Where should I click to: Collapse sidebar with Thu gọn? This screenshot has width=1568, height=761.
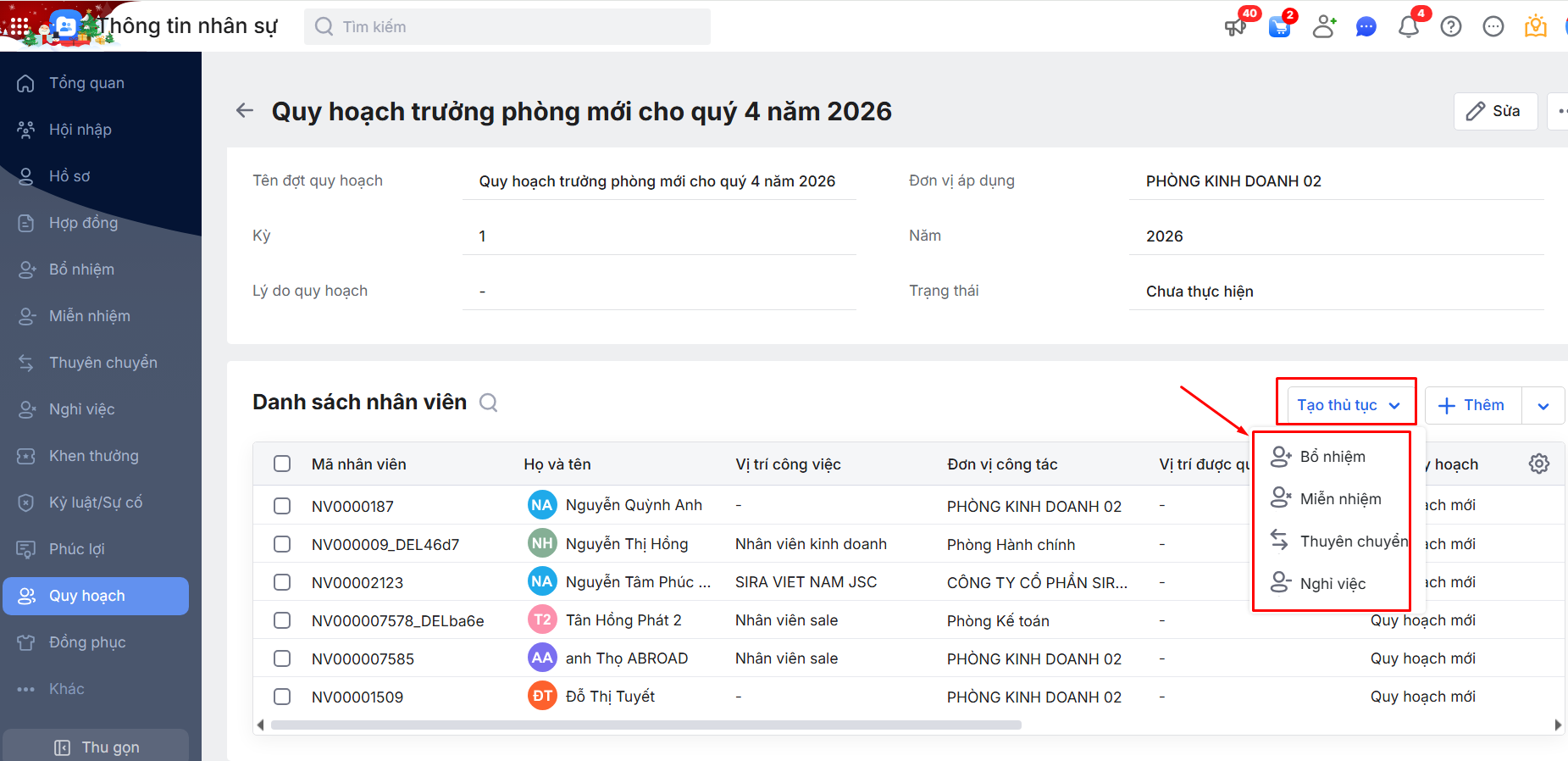pyautogui.click(x=96, y=747)
